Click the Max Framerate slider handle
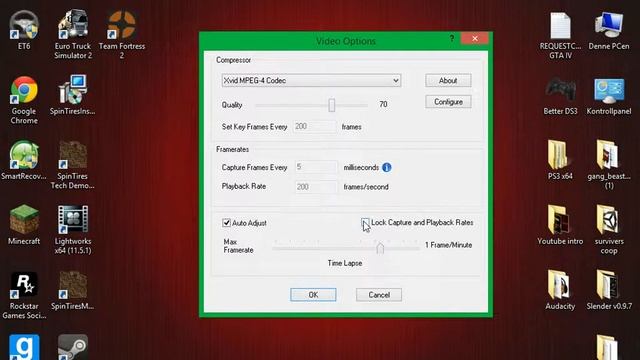Viewport: 640px width, 360px height. tap(380, 247)
